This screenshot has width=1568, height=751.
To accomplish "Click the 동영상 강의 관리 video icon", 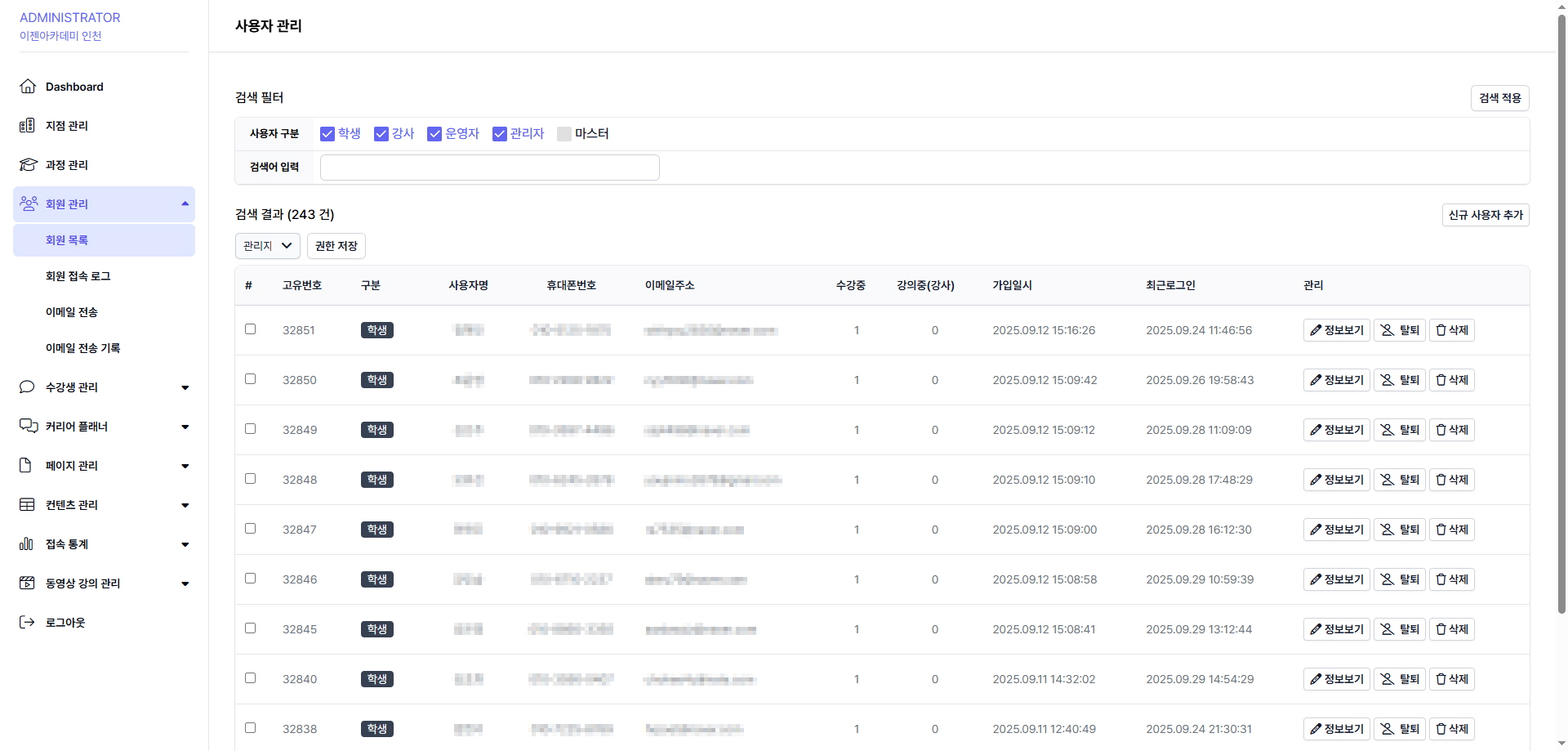I will tap(27, 583).
